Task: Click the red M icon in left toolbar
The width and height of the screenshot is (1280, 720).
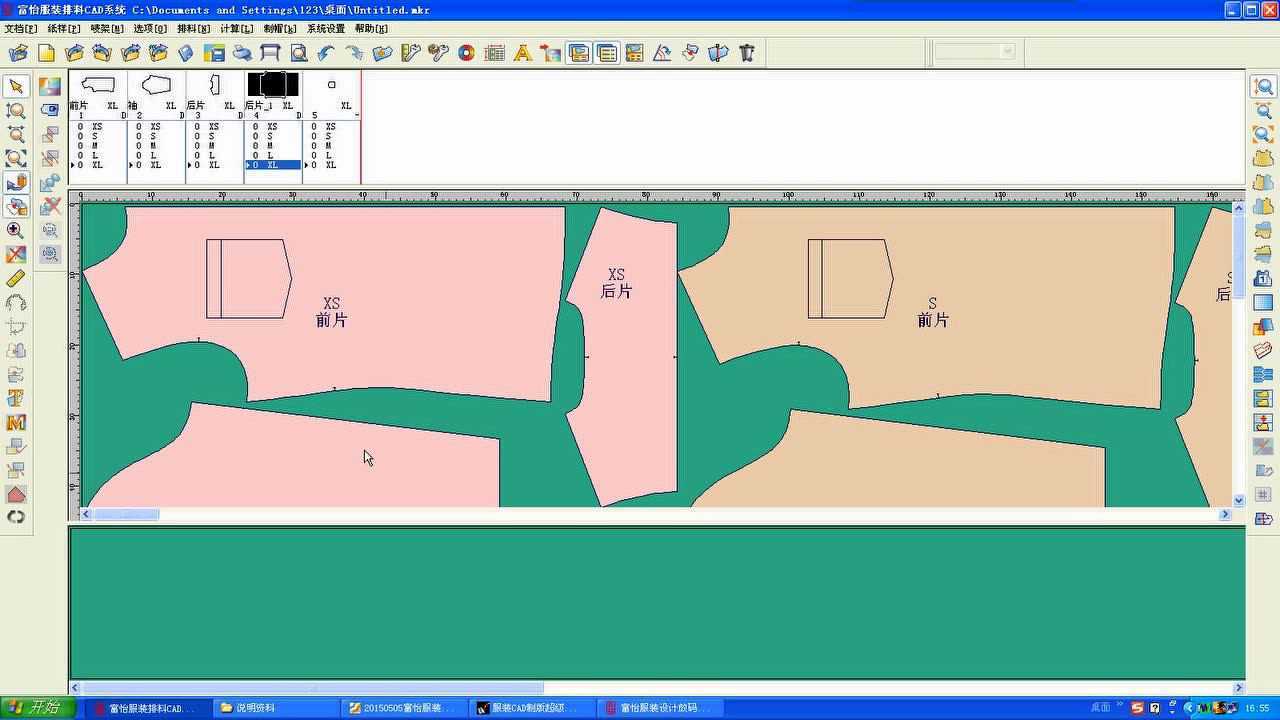Action: tap(16, 423)
